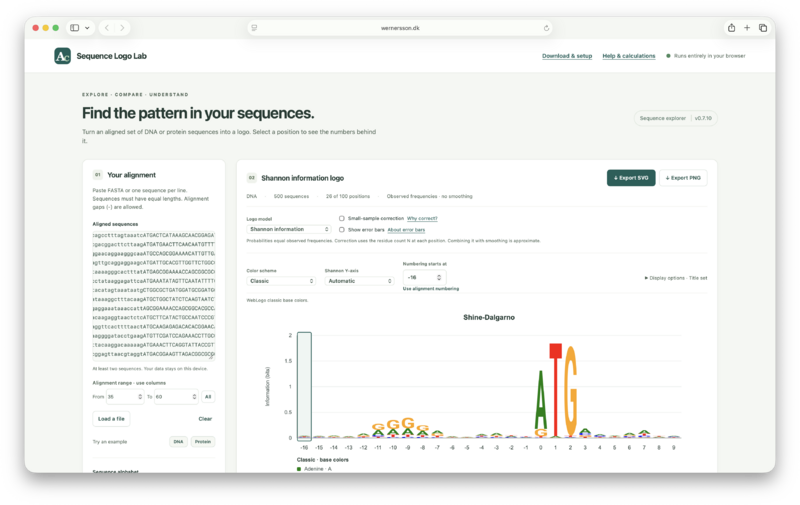
Task: Click the Numbering starts at field
Action: coord(424,277)
